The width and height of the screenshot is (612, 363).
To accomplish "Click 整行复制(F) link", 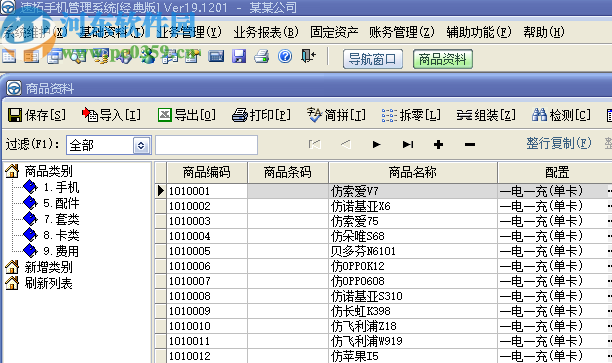I will pyautogui.click(x=559, y=143).
